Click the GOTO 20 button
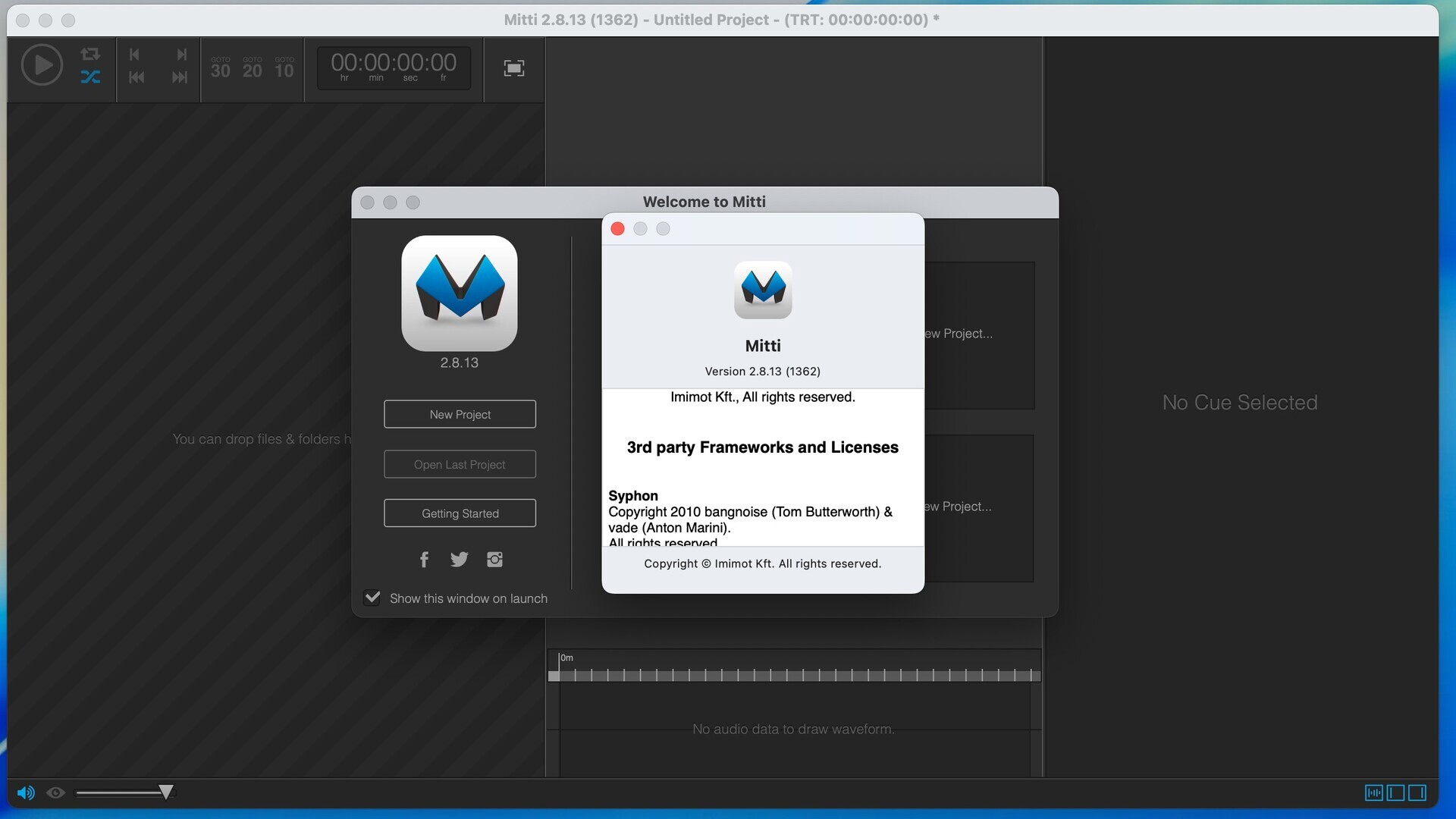 coord(253,67)
